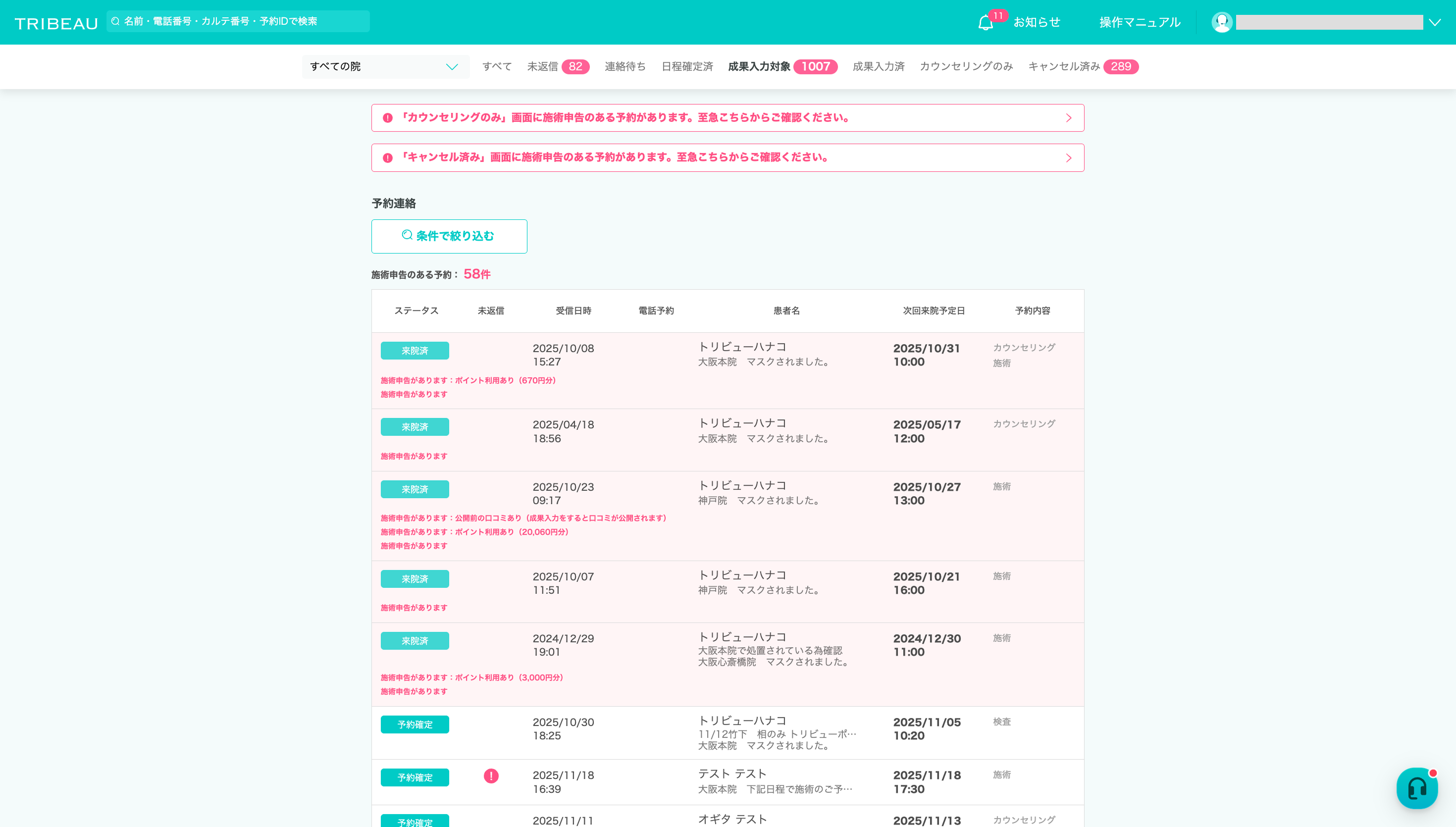Open the キャンセル済み alert arrow
The height and width of the screenshot is (827, 1456).
pos(1069,158)
